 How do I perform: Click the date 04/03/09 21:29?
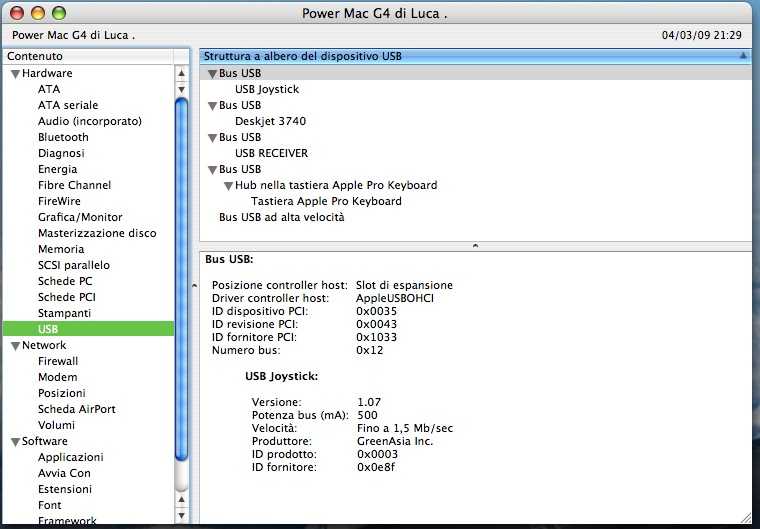tap(701, 35)
